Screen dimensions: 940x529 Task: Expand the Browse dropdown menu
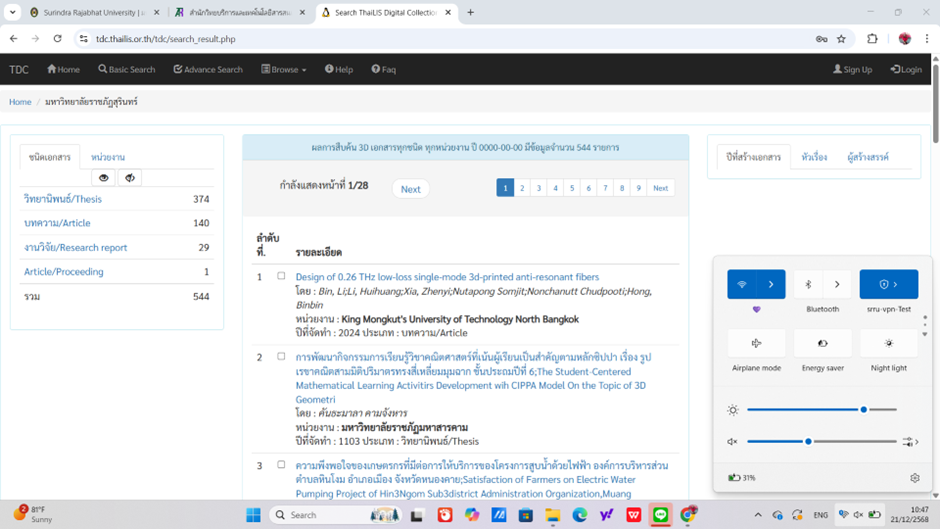[283, 70]
